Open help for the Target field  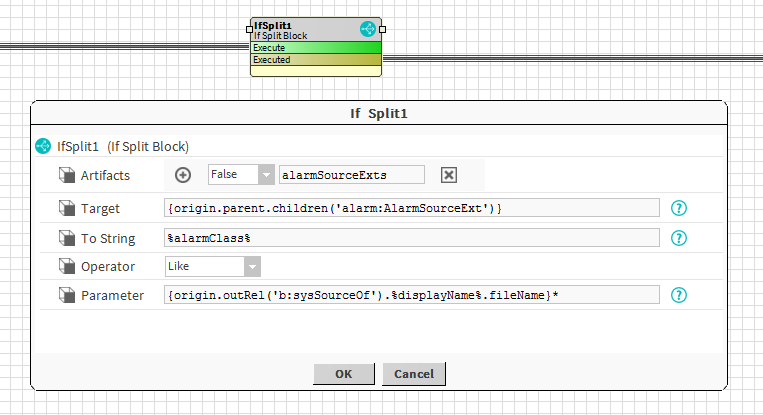coord(680,208)
